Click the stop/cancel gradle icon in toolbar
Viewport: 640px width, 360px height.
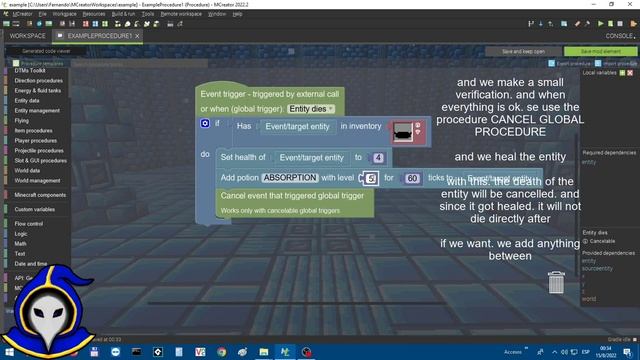coord(620,24)
